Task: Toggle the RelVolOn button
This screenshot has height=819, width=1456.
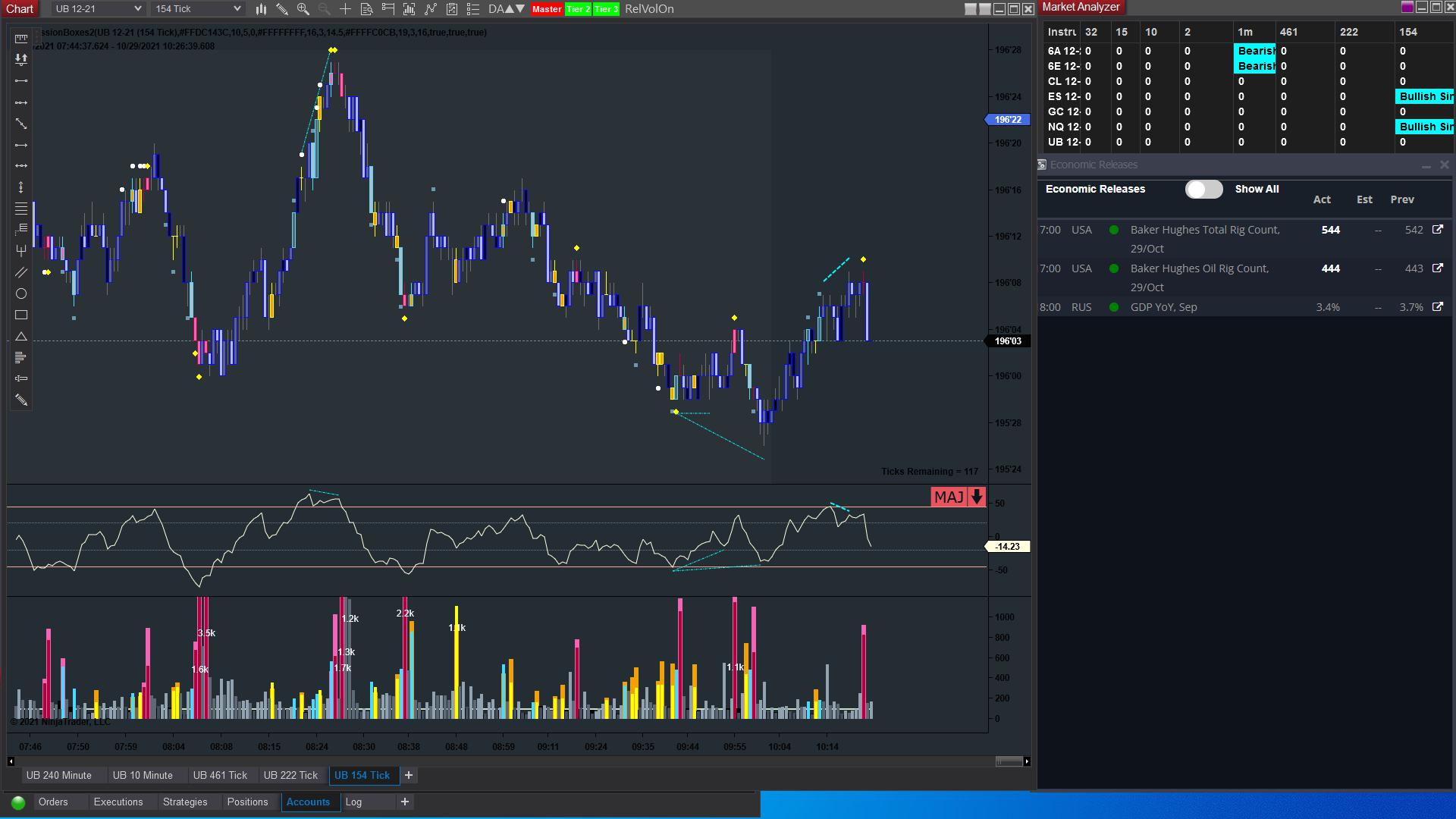Action: click(649, 9)
